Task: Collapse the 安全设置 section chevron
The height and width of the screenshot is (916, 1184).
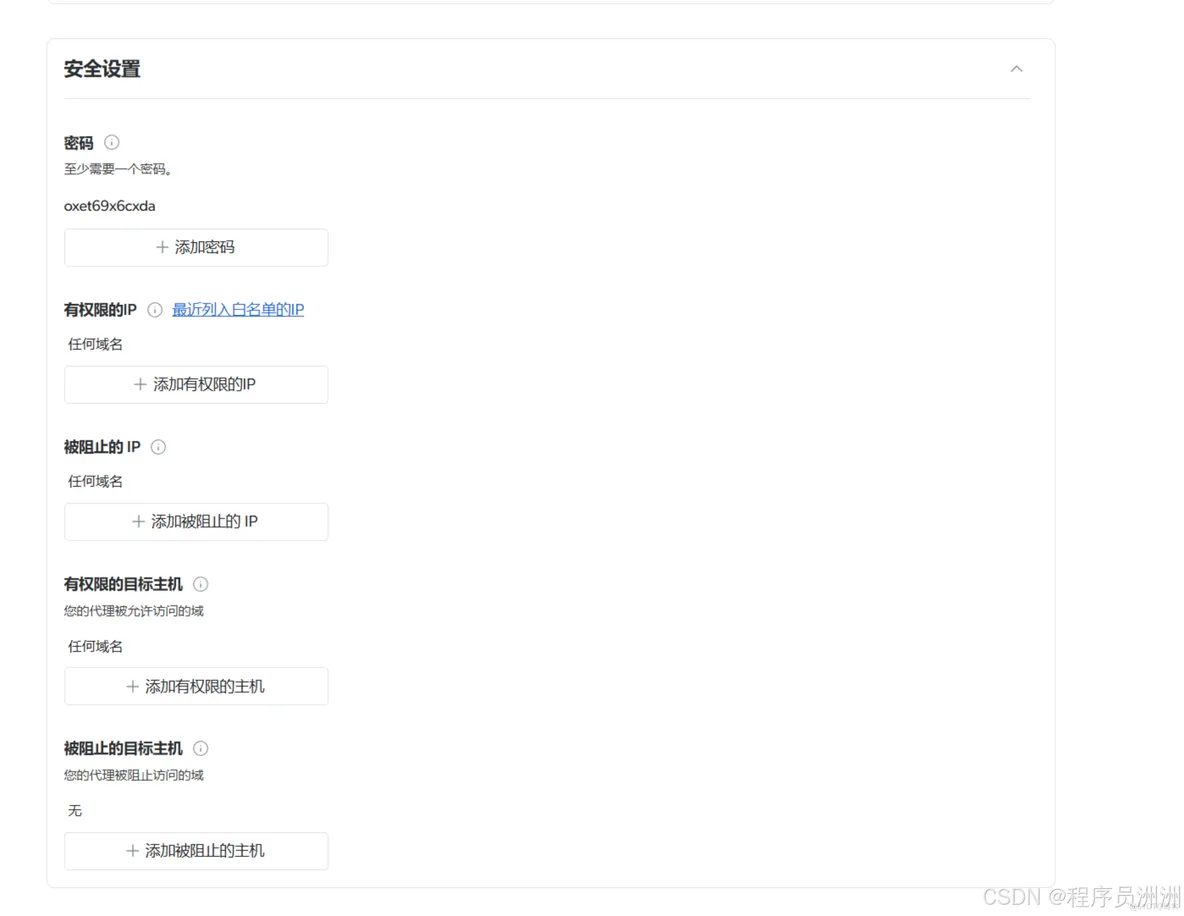Action: (x=1016, y=69)
